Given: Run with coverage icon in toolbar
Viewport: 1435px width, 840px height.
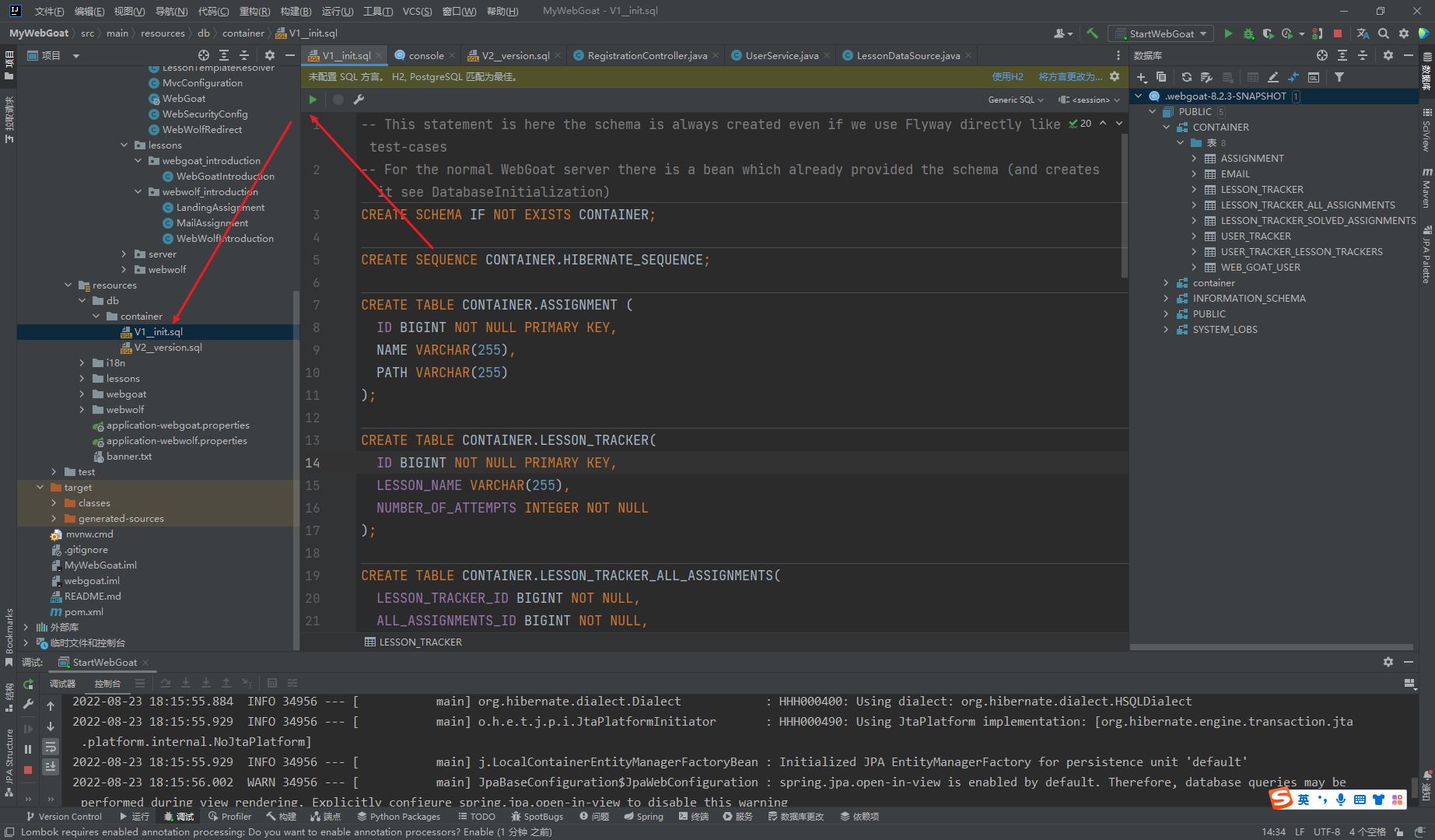Looking at the screenshot, I should 1269,33.
